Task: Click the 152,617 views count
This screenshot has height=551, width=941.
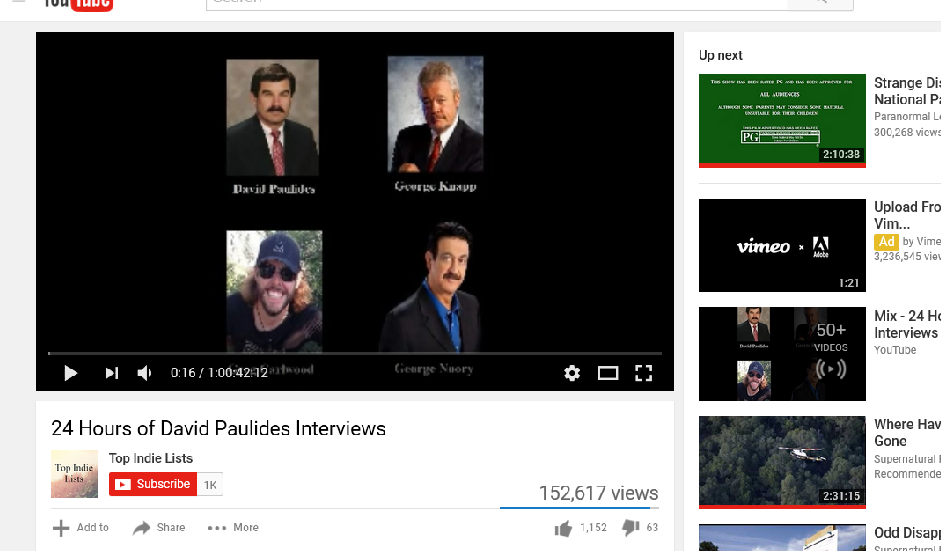Action: click(x=598, y=493)
